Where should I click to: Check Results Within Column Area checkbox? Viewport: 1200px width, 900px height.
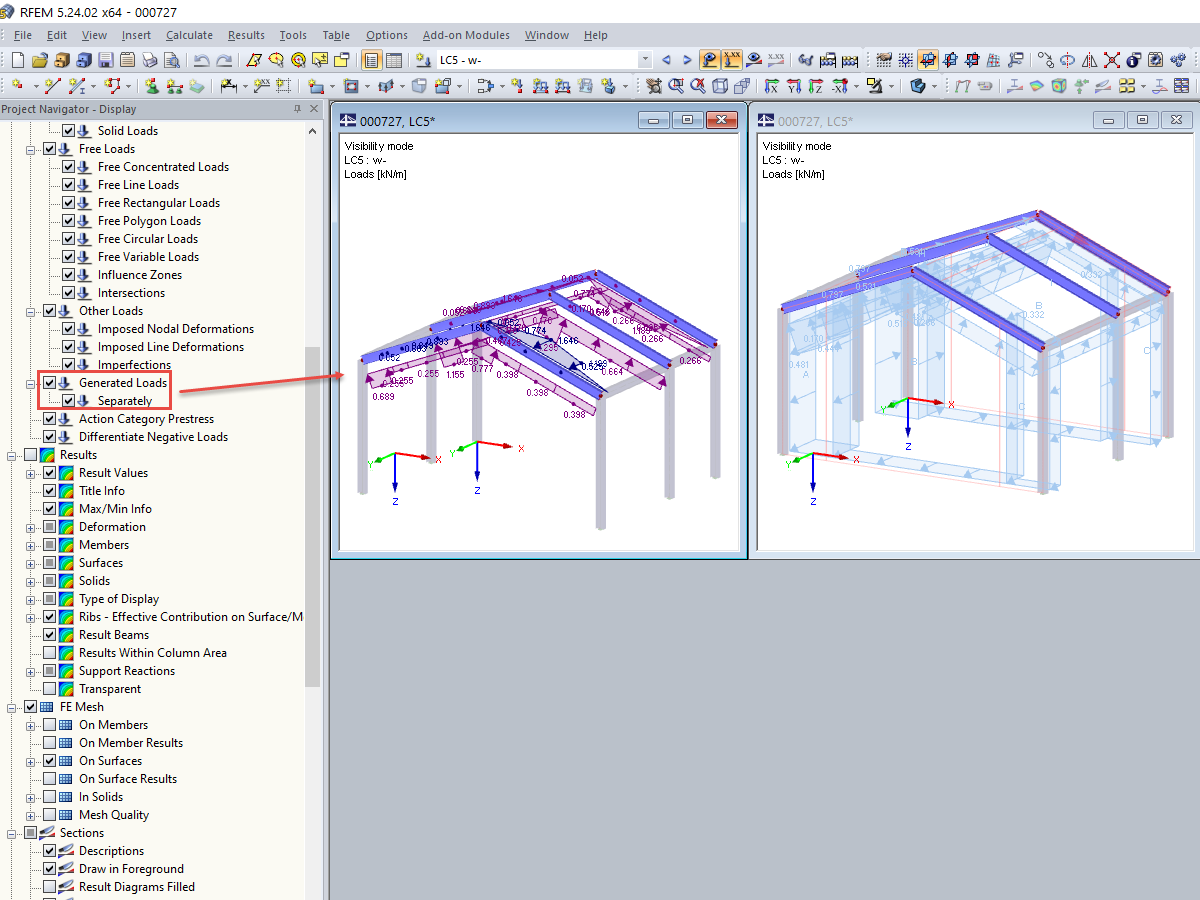click(x=50, y=653)
